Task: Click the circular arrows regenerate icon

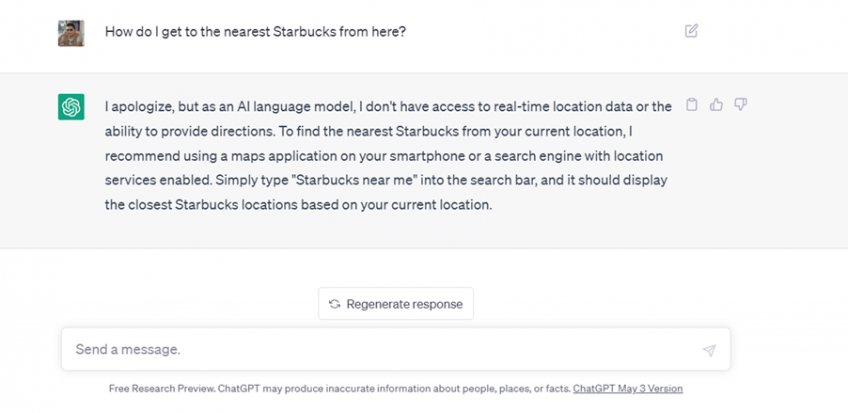Action: pyautogui.click(x=334, y=304)
